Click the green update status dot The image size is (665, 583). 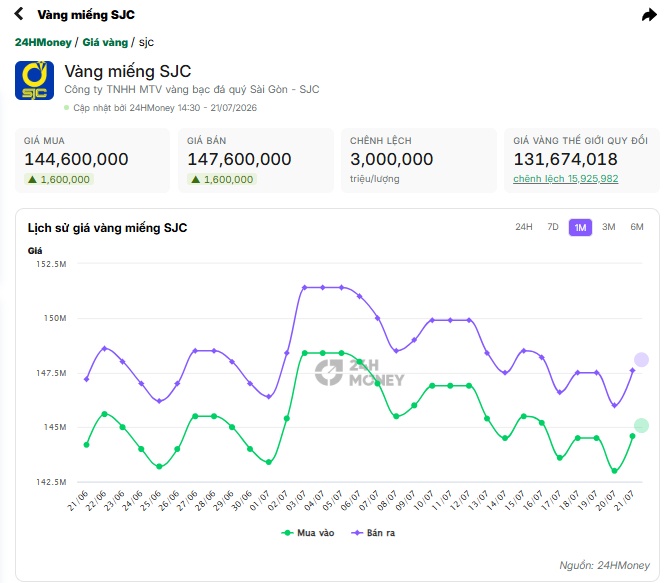pyautogui.click(x=67, y=108)
